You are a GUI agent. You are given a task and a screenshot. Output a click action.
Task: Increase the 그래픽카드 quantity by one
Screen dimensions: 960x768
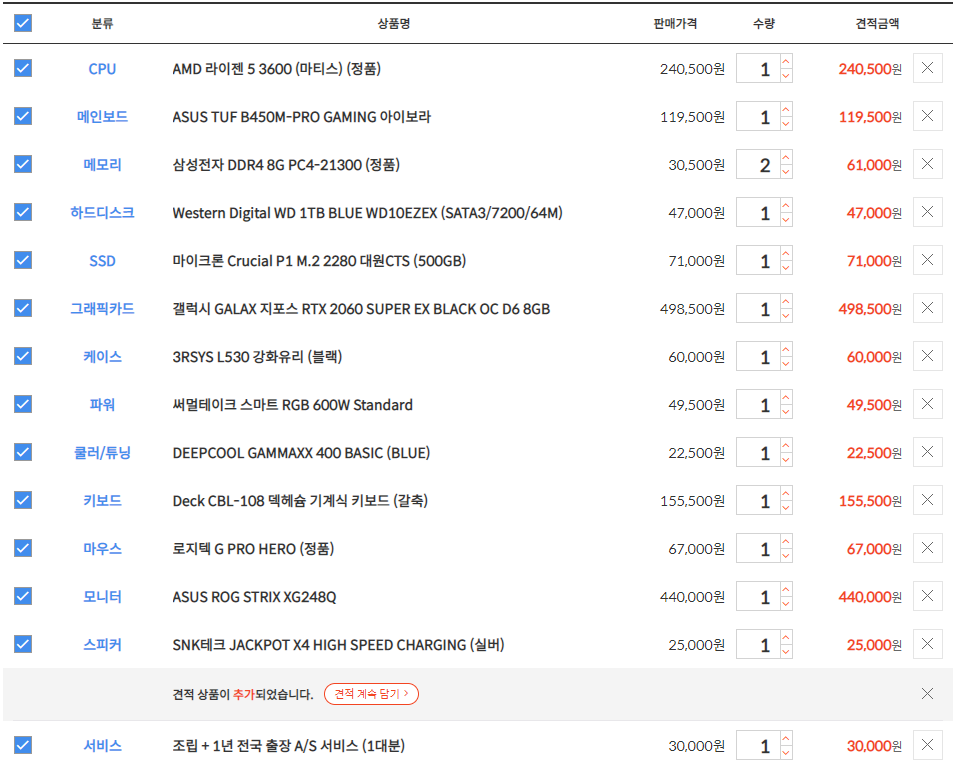pos(786,301)
